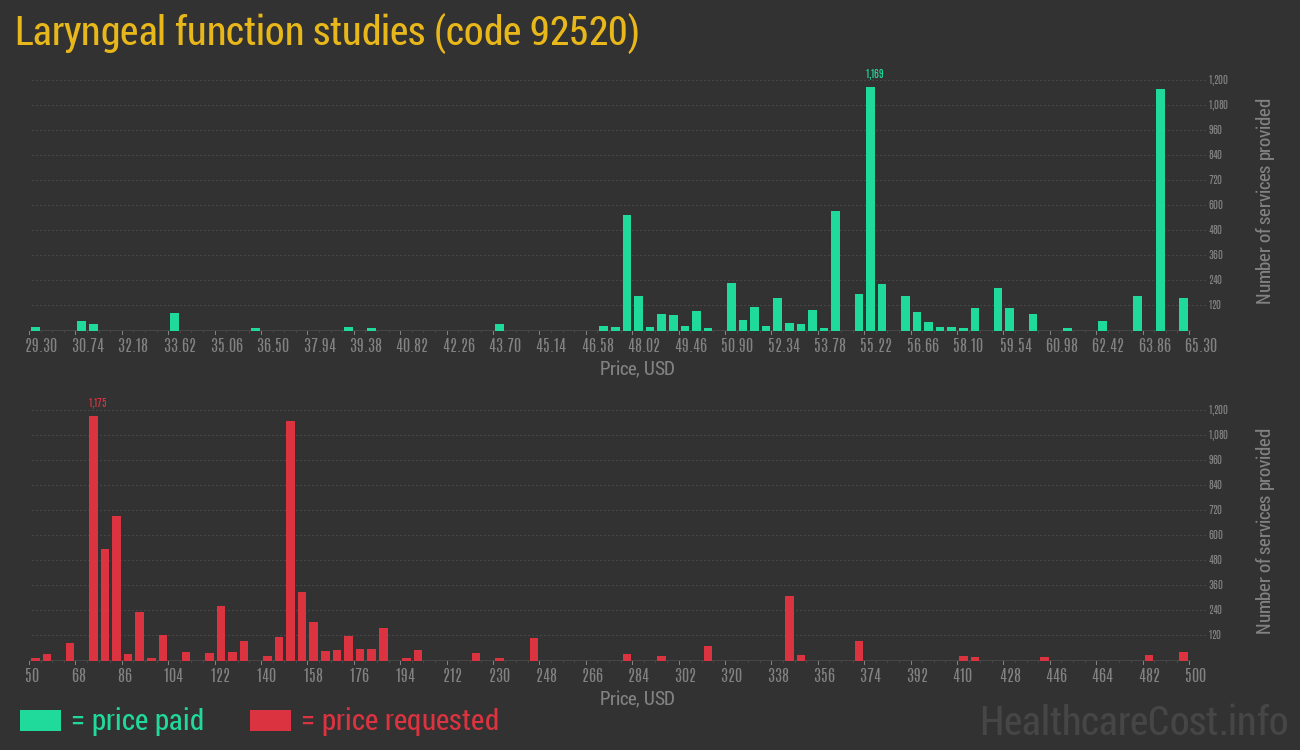Click the red bar between 338 and 356
Screen dimensions: 1300x750
coord(789,628)
